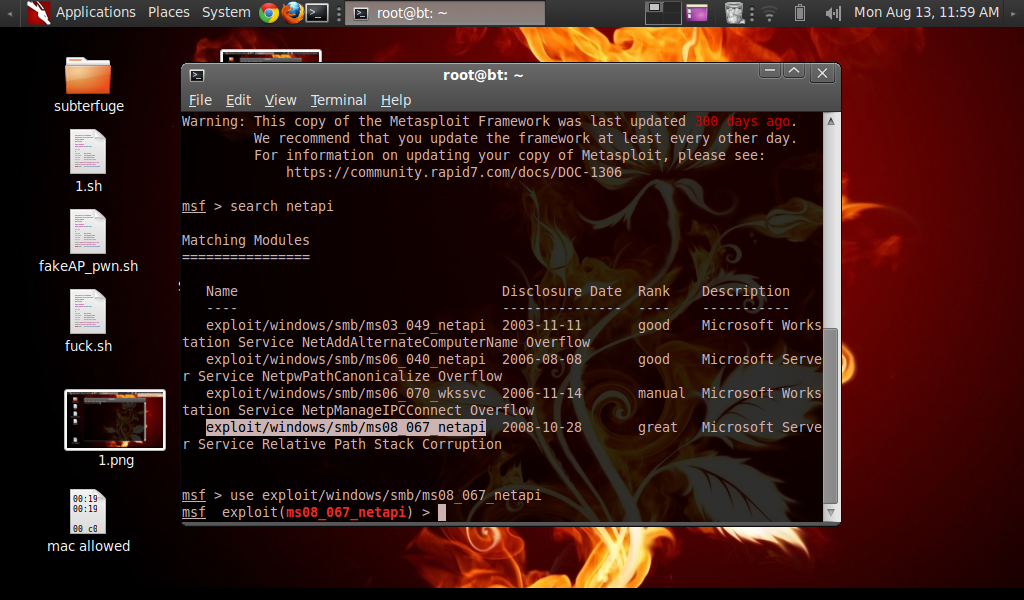Select the 1.sh script file icon
This screenshot has height=600, width=1024.
tap(88, 151)
